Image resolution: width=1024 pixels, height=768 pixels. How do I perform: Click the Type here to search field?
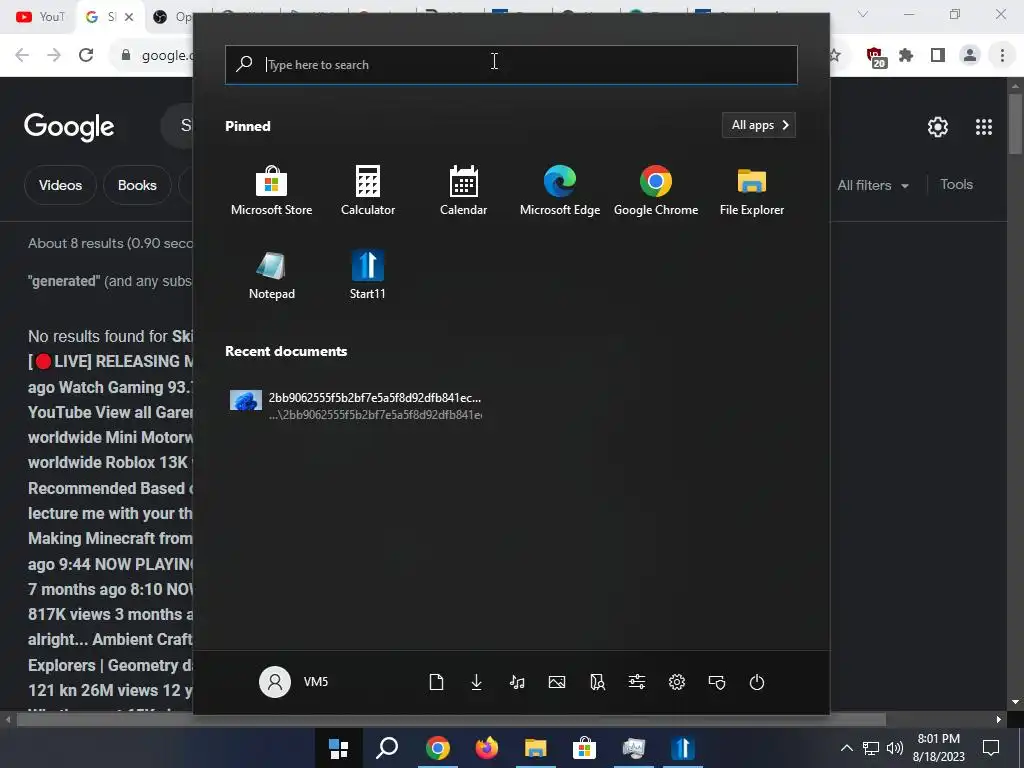[511, 65]
